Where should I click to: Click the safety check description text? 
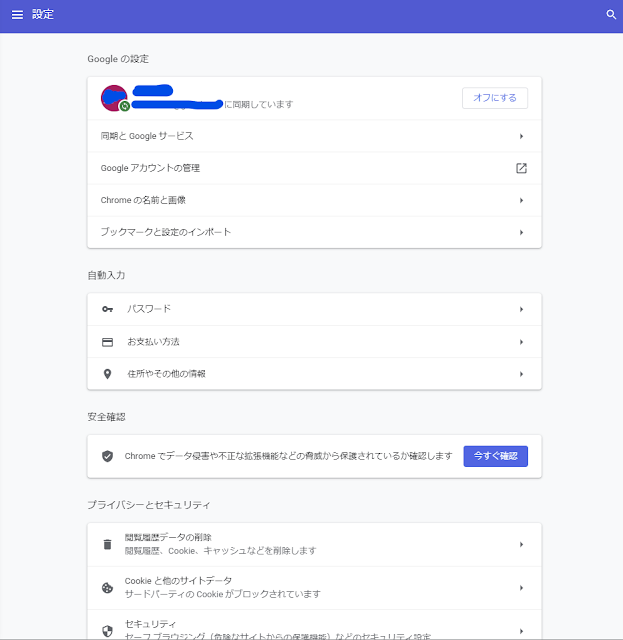point(288,456)
